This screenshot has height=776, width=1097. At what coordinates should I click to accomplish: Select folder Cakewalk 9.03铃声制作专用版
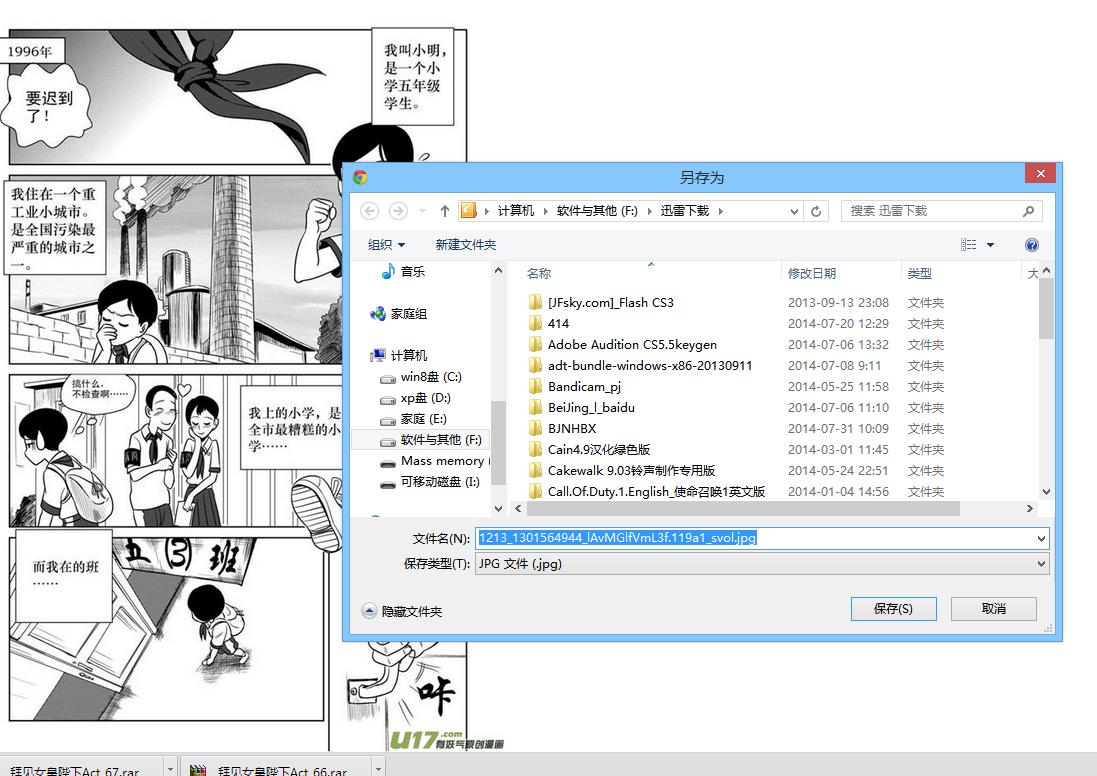[x=622, y=471]
